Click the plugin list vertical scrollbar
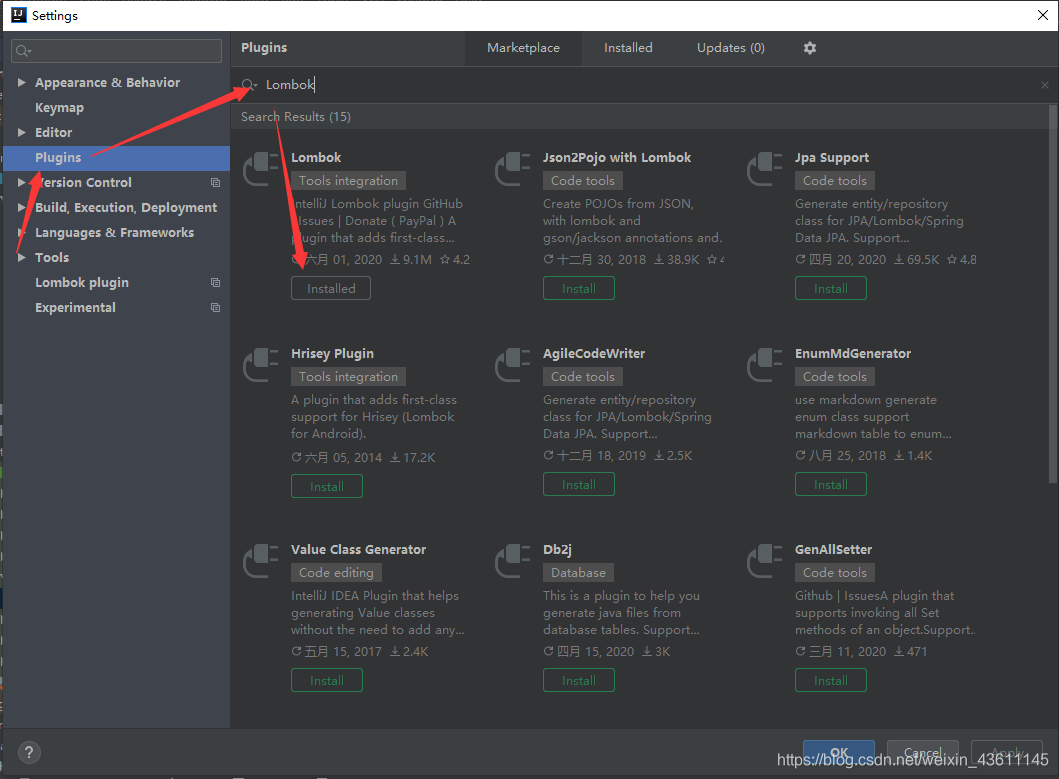Screen dimensions: 1059x779 tap(1052, 294)
